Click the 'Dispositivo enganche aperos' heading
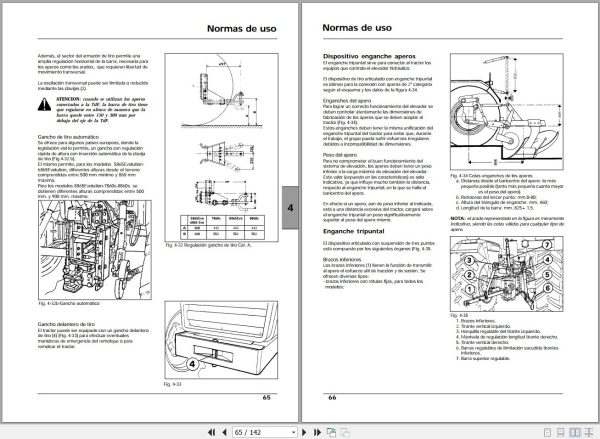The width and height of the screenshot is (600, 439). [x=369, y=56]
